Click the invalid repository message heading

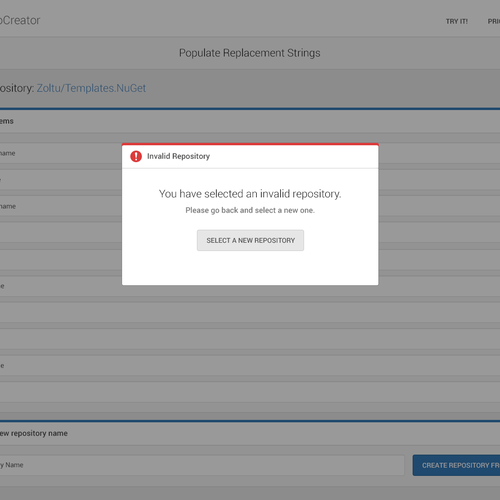pyautogui.click(x=250, y=194)
